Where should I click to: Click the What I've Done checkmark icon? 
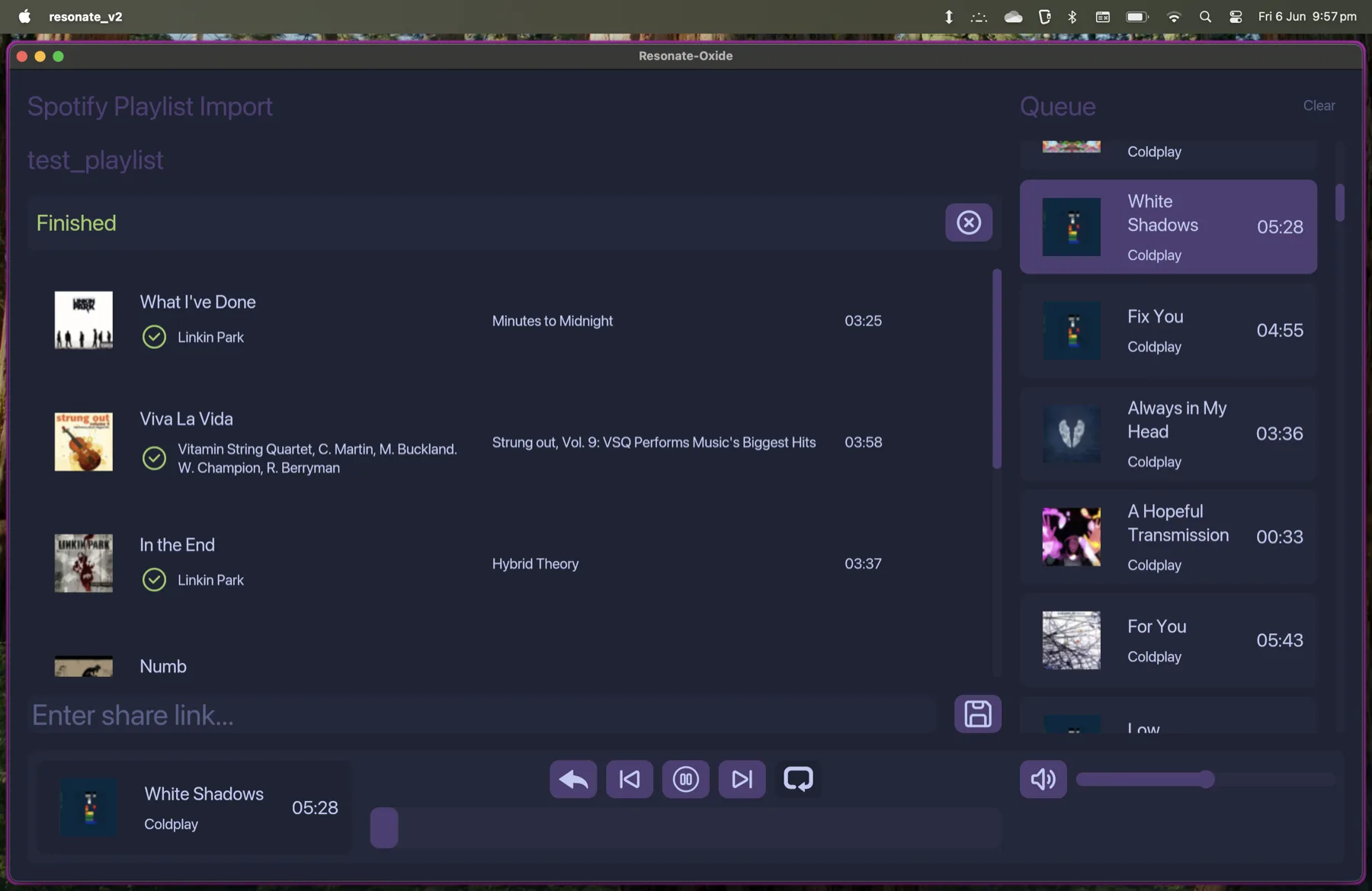pos(154,337)
